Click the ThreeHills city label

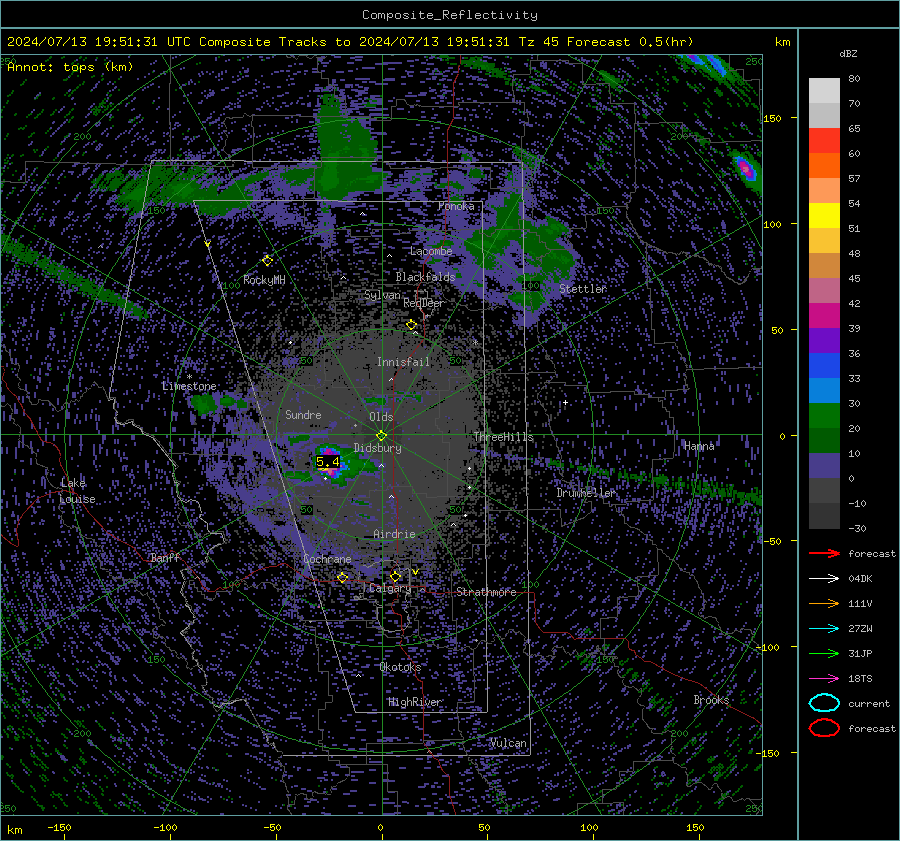[503, 437]
